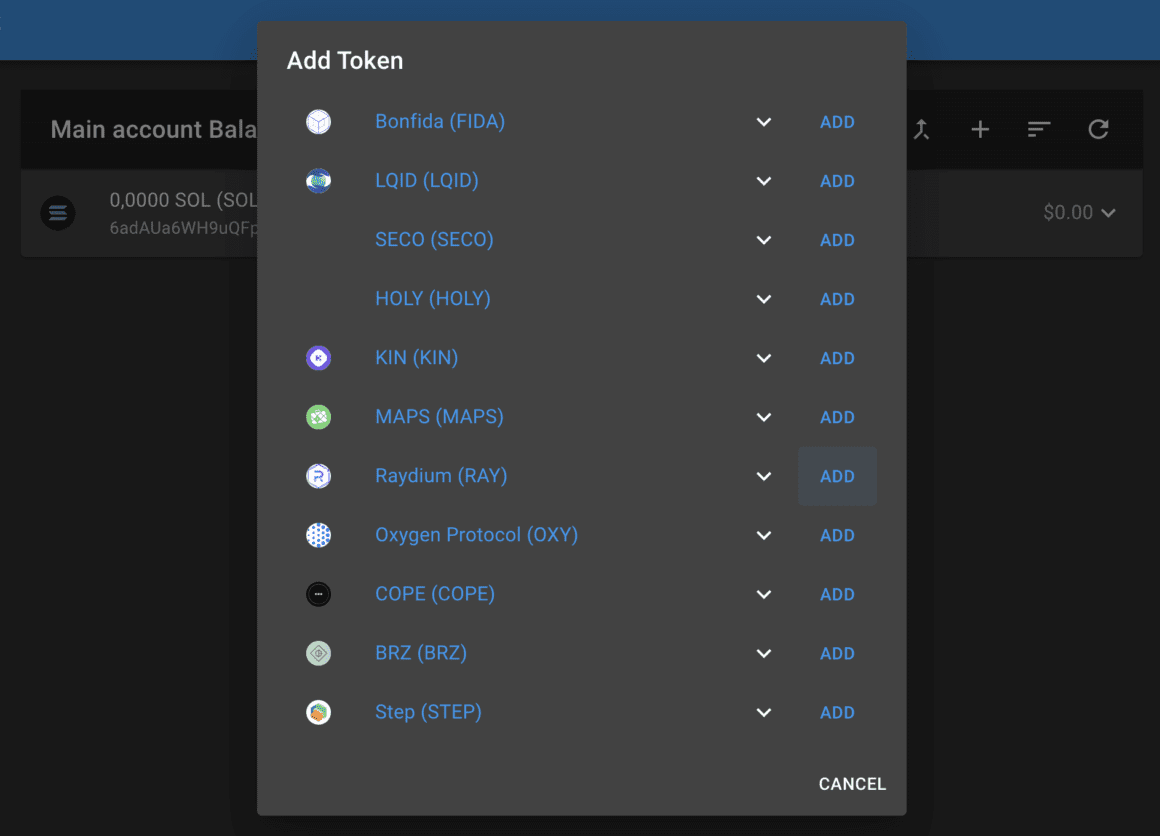Open the sort balances icon
The image size is (1160, 836).
(1039, 129)
